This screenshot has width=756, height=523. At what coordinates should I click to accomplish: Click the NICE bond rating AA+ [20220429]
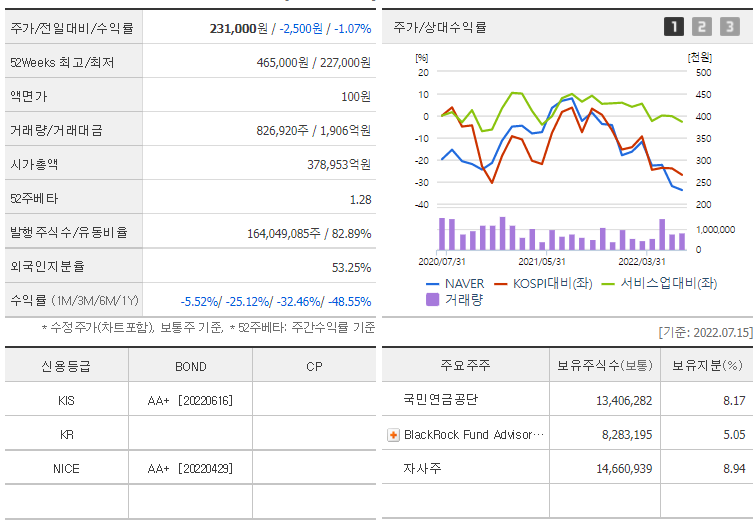(x=190, y=469)
